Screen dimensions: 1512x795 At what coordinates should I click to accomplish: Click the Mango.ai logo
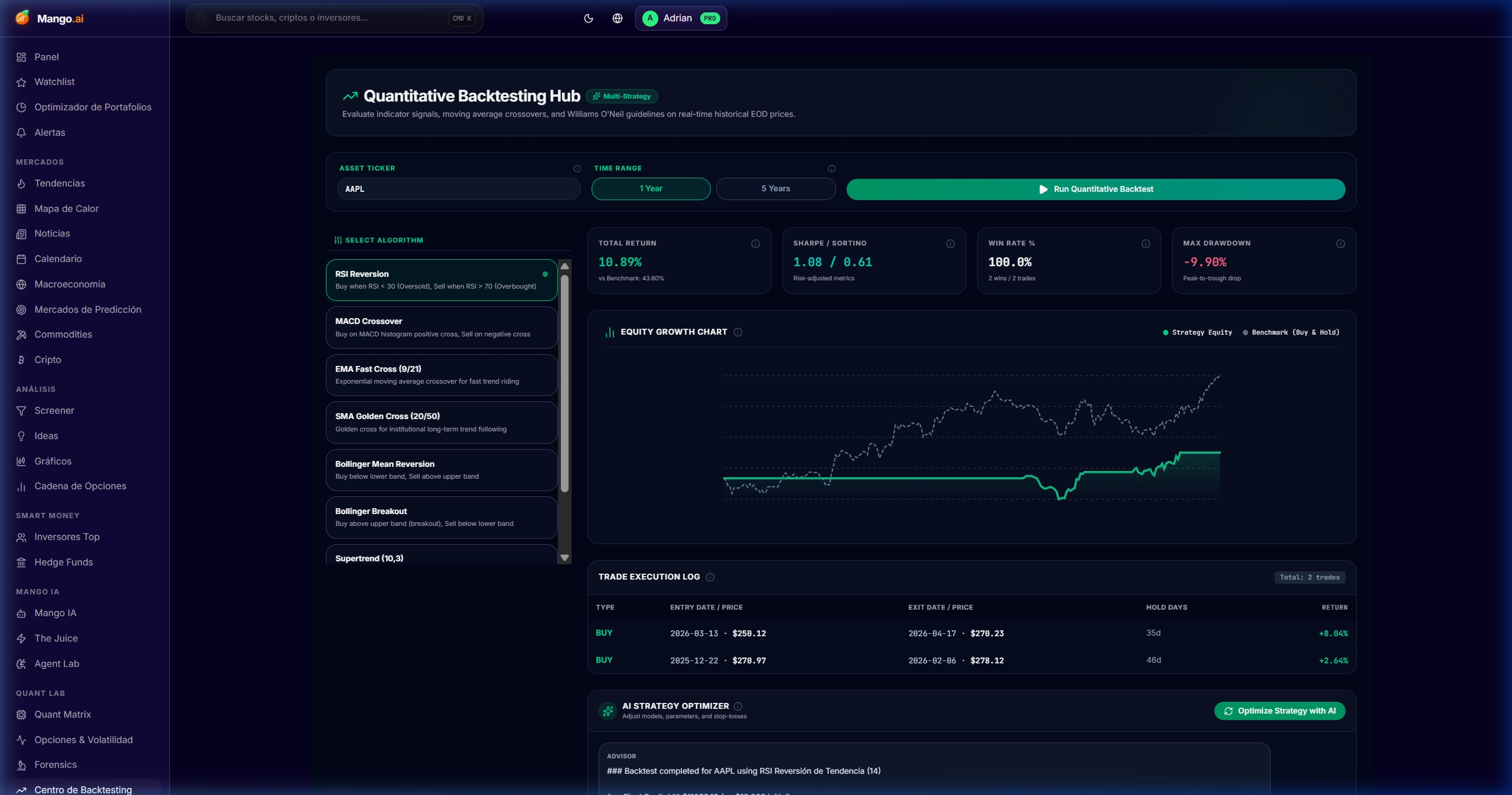click(50, 18)
